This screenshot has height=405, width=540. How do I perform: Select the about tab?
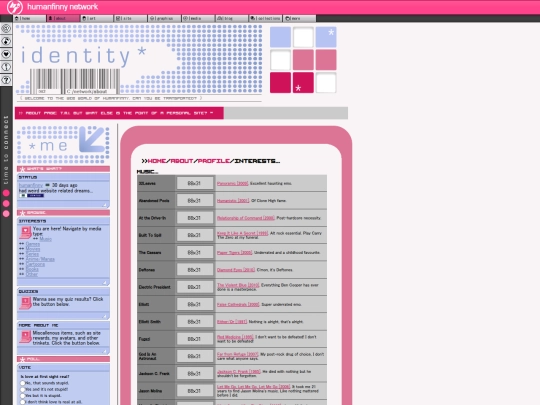(x=63, y=18)
